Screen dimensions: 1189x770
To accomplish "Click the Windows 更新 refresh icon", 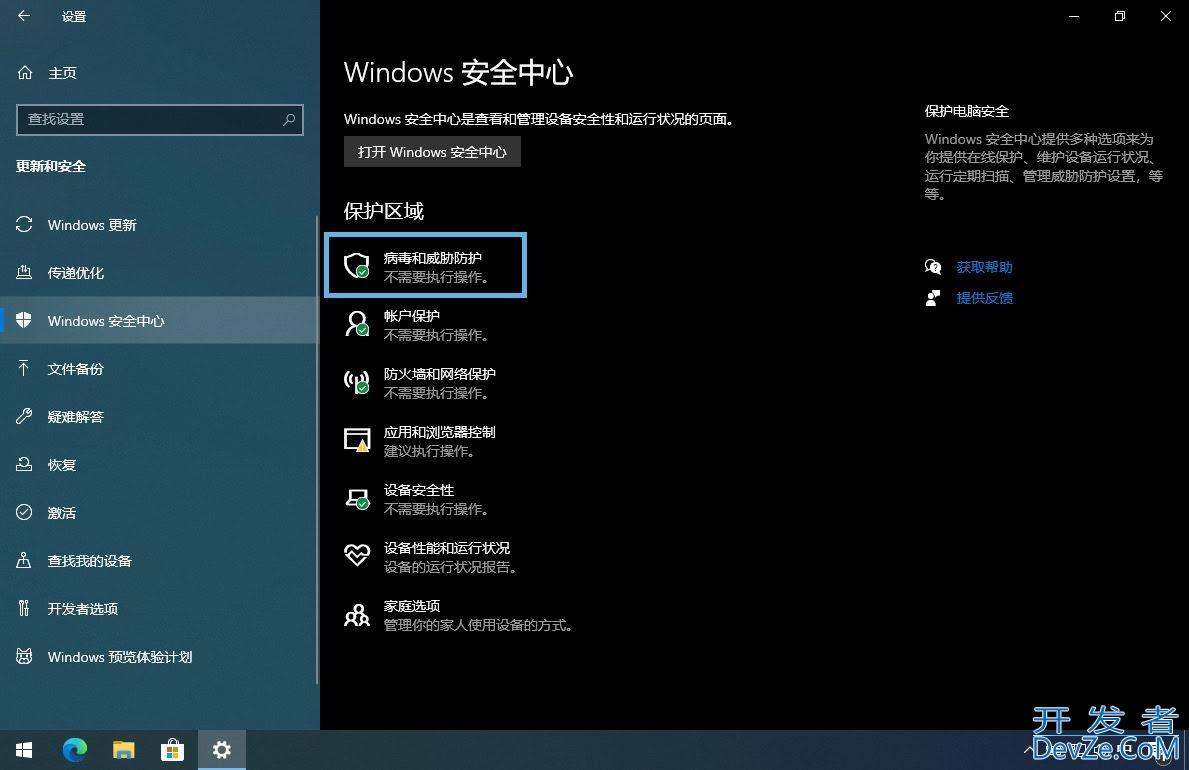I will [x=24, y=225].
